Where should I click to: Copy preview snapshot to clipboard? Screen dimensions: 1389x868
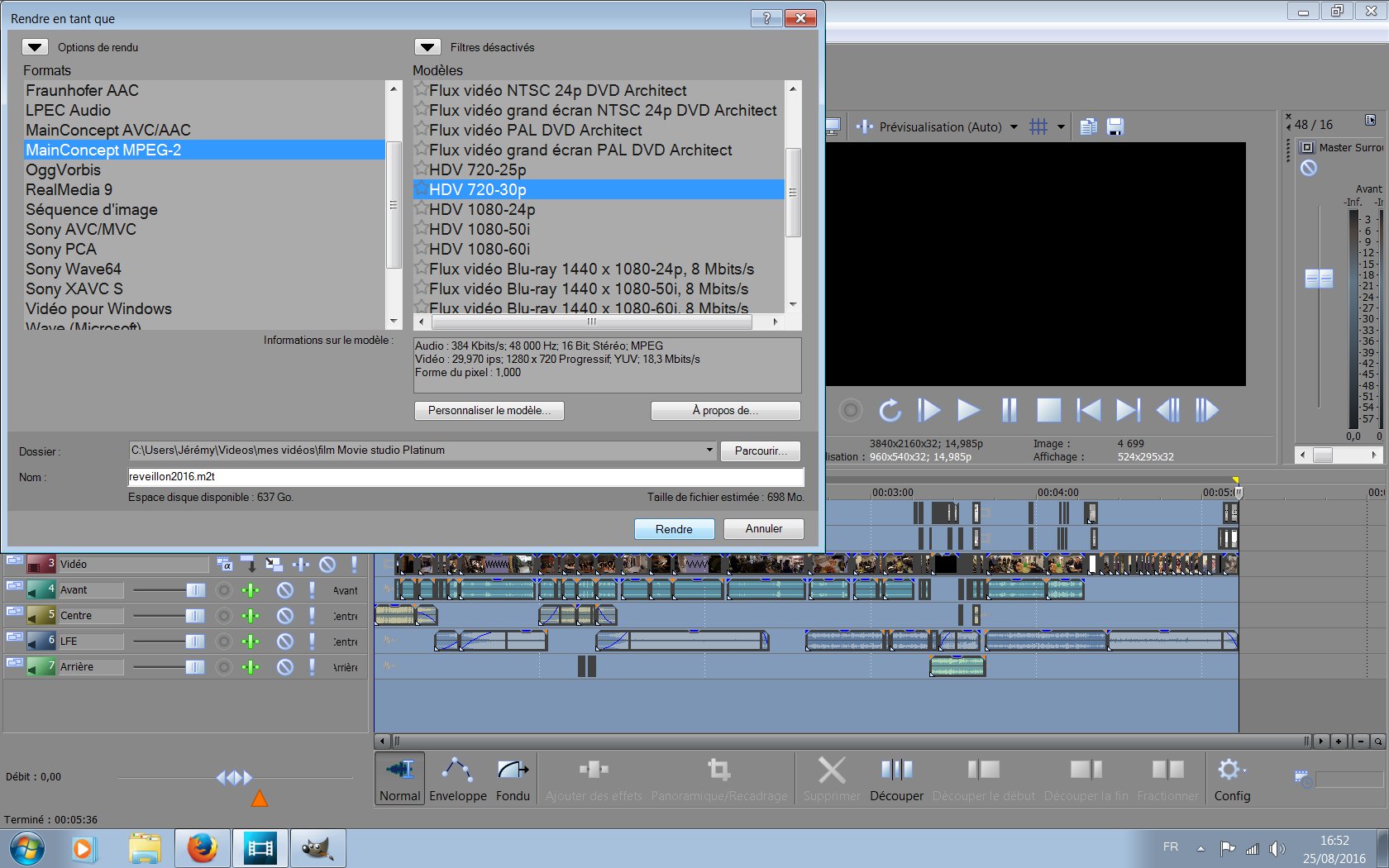(x=1088, y=126)
